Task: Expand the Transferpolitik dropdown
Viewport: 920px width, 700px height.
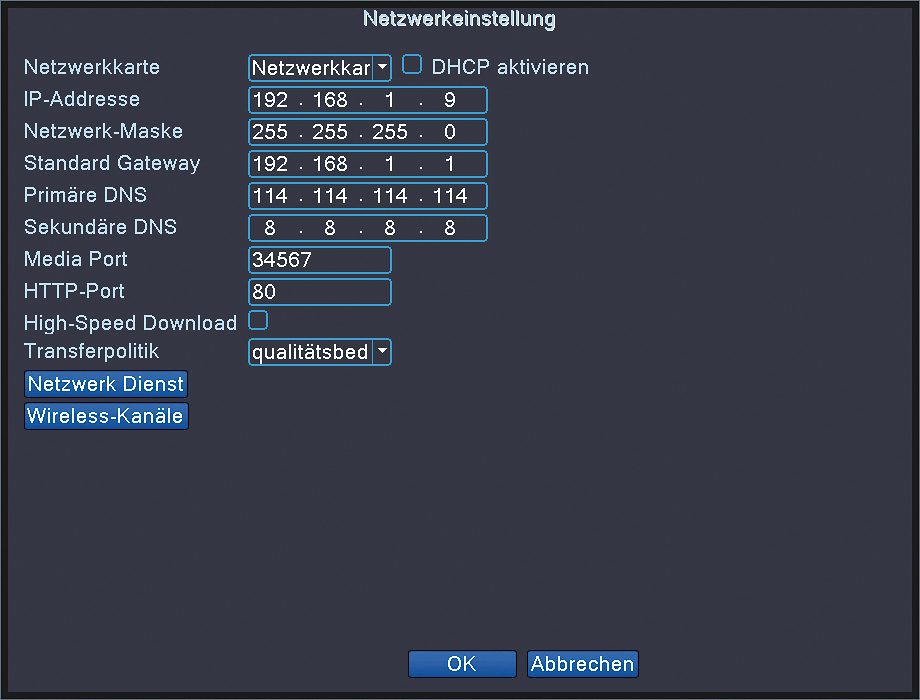Action: click(x=381, y=352)
